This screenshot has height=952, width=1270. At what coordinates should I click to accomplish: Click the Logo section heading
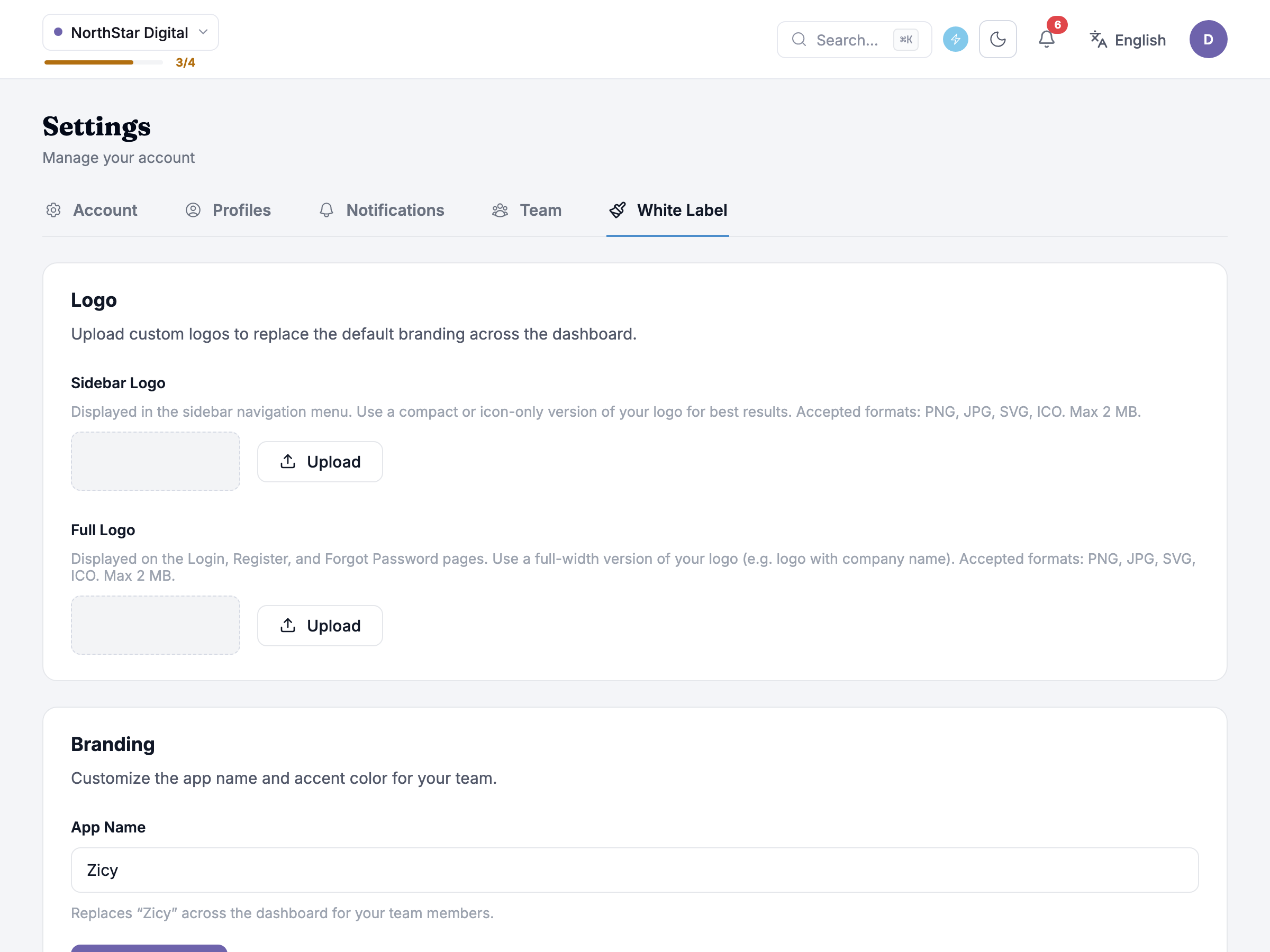[94, 300]
